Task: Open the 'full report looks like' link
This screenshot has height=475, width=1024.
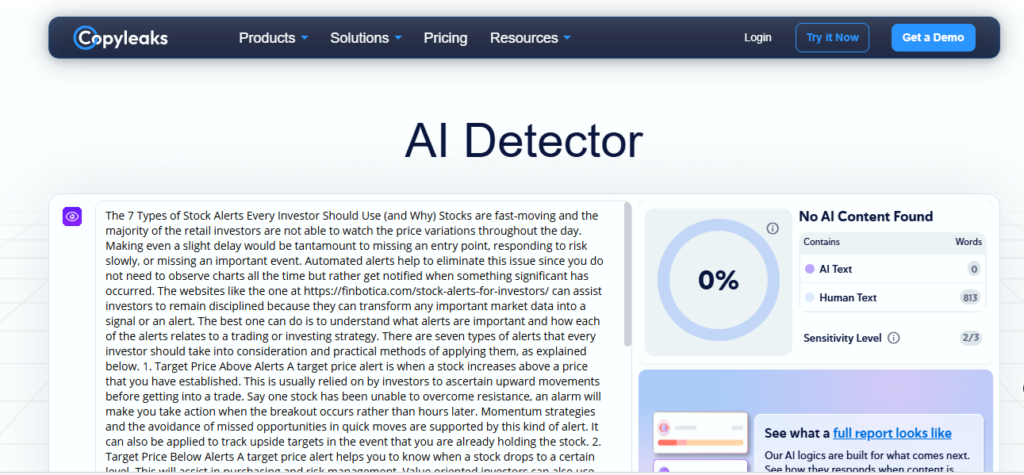Action: (x=892, y=433)
